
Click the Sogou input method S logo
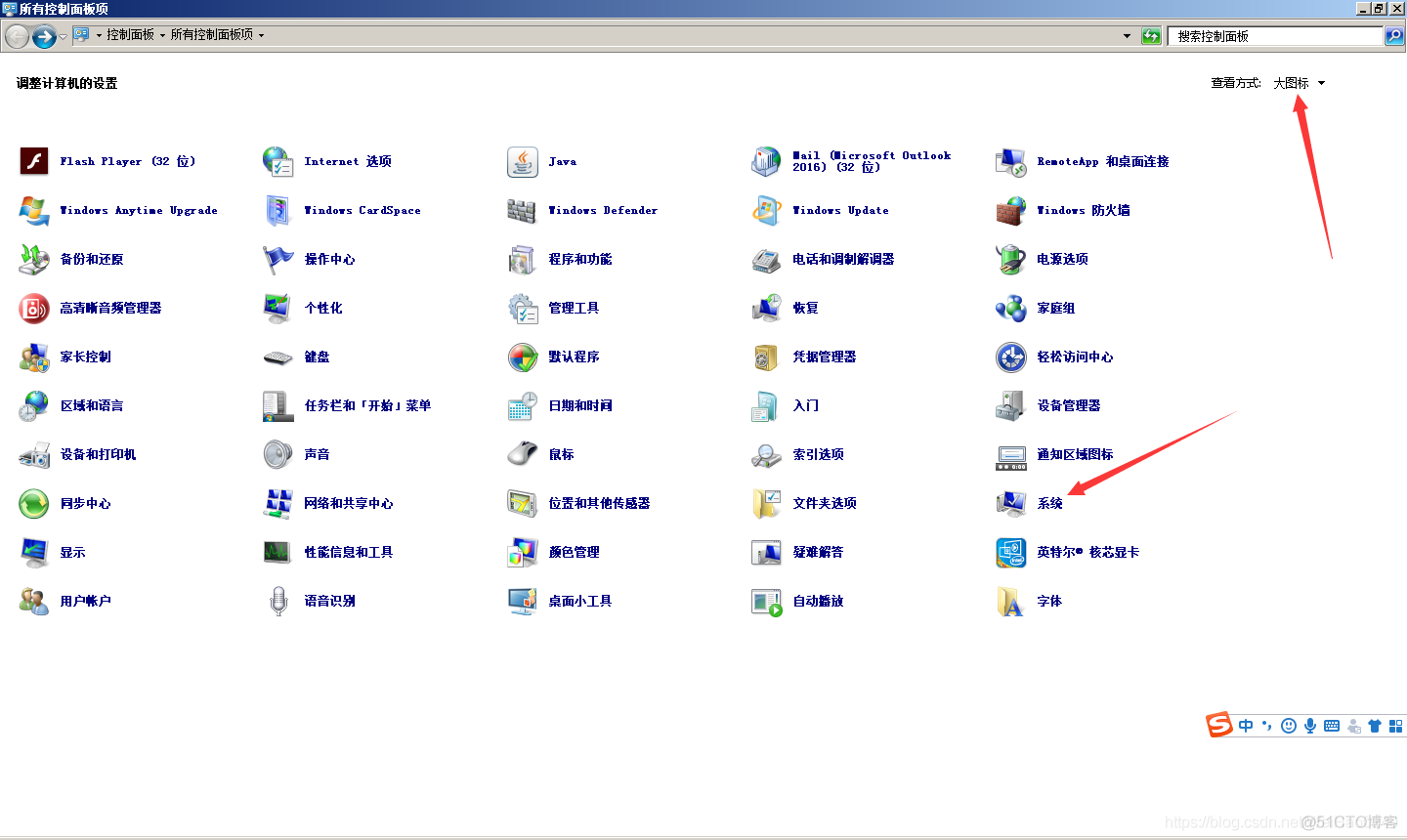1218,725
